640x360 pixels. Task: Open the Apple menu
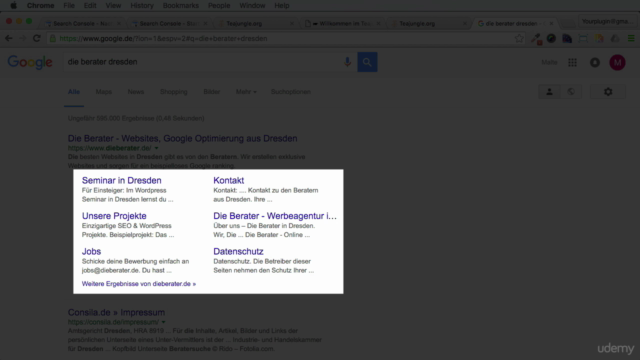(x=13, y=5)
